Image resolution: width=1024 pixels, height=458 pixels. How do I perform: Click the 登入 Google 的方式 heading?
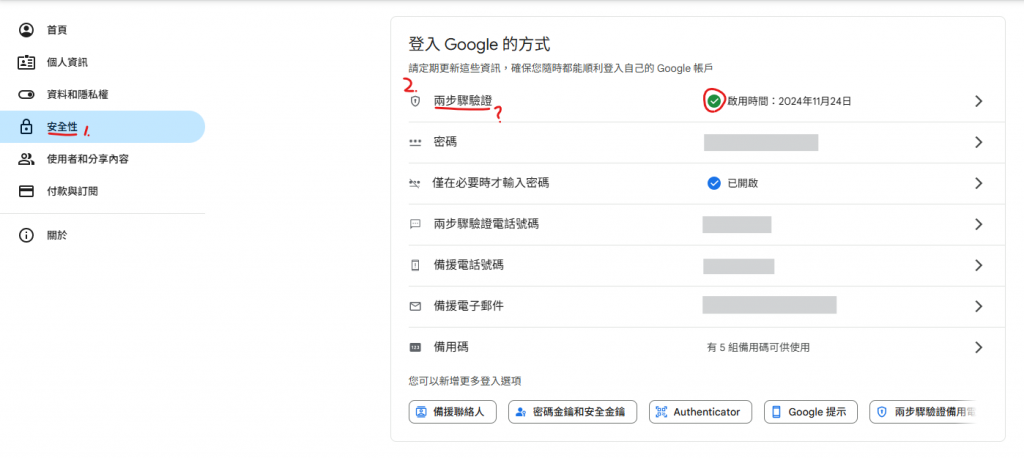(479, 44)
